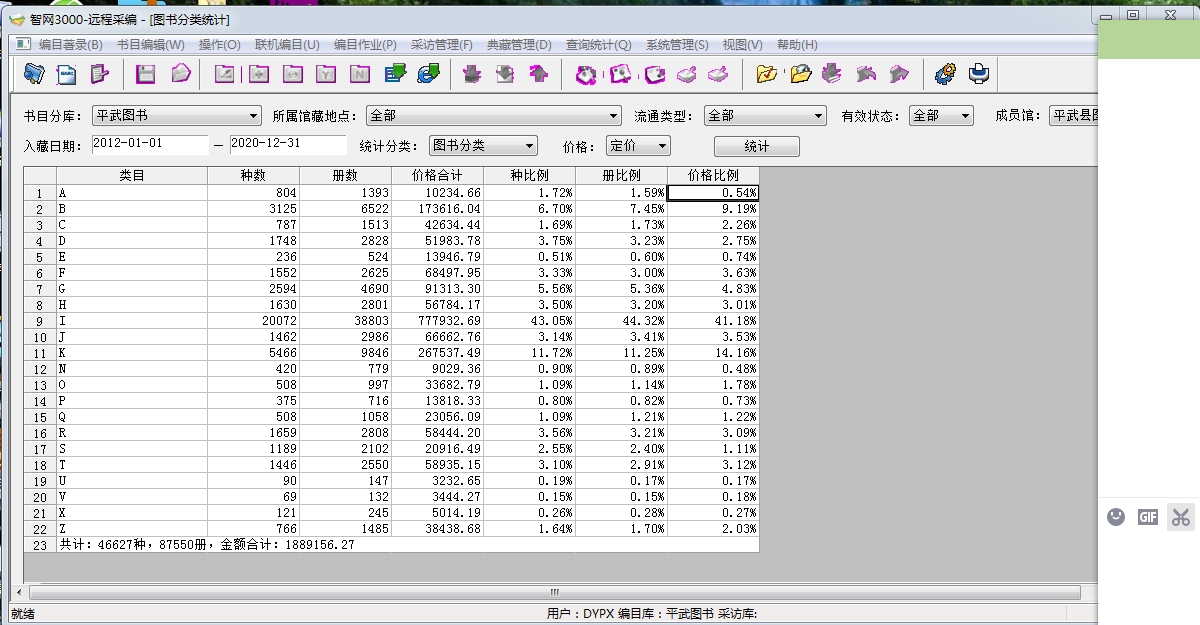Viewport: 1200px width, 625px height.
Task: Click the boxed plus sign toolbar icon
Action: click(259, 74)
